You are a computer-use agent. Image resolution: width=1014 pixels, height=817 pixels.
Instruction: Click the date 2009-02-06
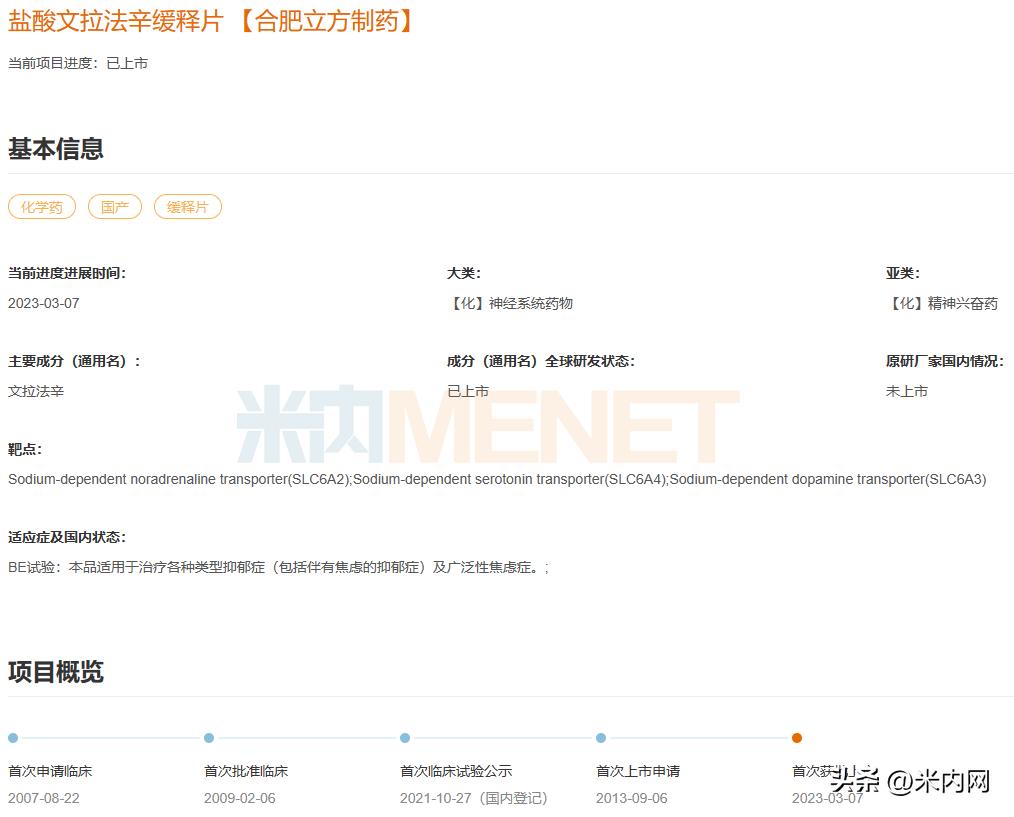(x=240, y=799)
